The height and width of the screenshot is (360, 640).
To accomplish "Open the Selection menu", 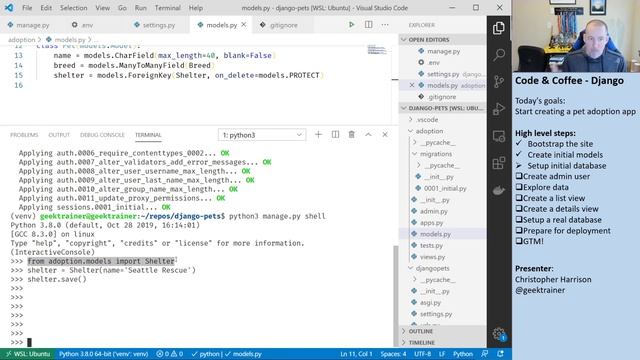I will point(73,8).
